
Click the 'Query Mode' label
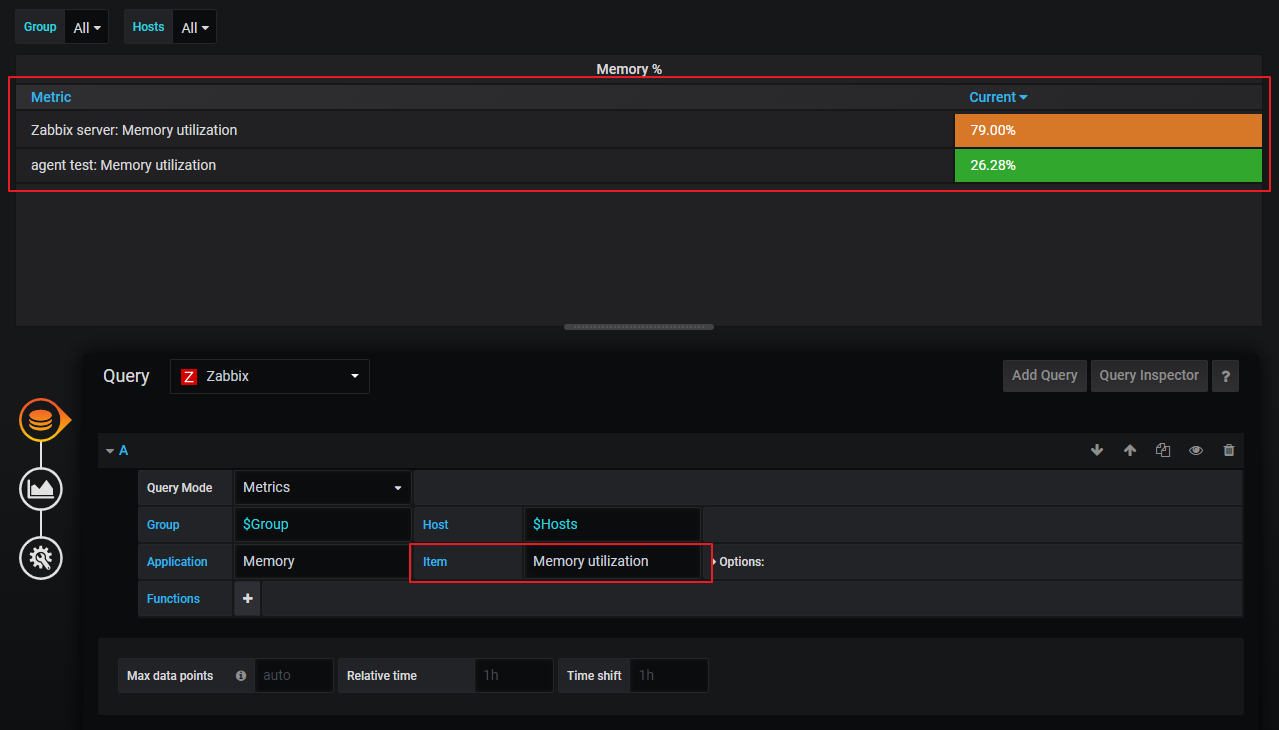coord(180,488)
